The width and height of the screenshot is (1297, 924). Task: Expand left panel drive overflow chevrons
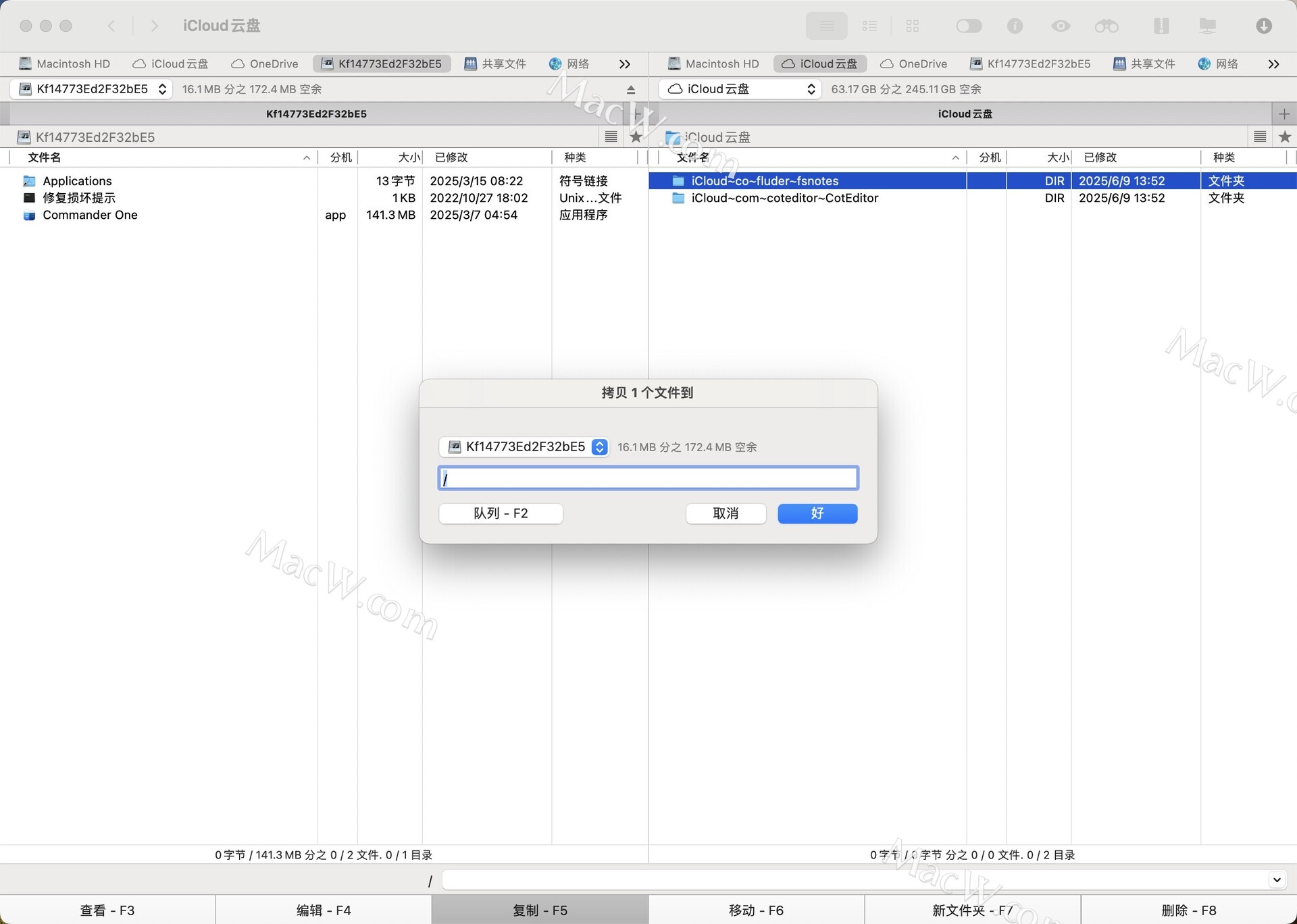(625, 64)
